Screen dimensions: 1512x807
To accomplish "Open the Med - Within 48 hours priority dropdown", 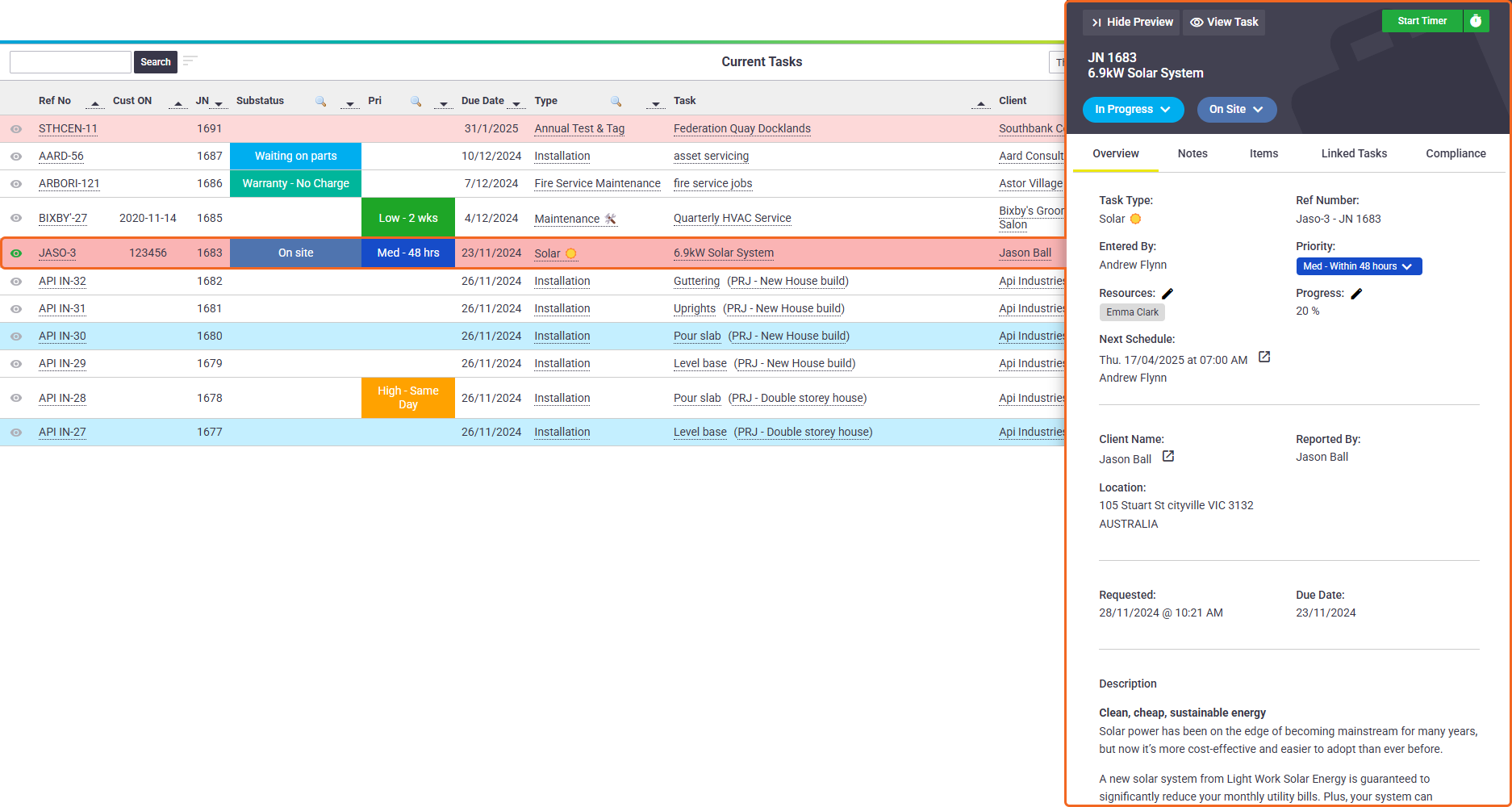I will pos(1359,266).
